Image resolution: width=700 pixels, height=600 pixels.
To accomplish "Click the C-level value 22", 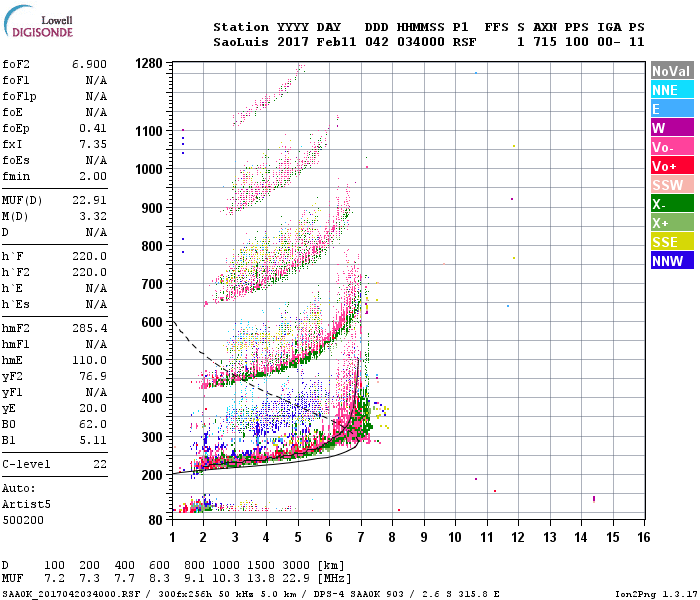I will (100, 464).
